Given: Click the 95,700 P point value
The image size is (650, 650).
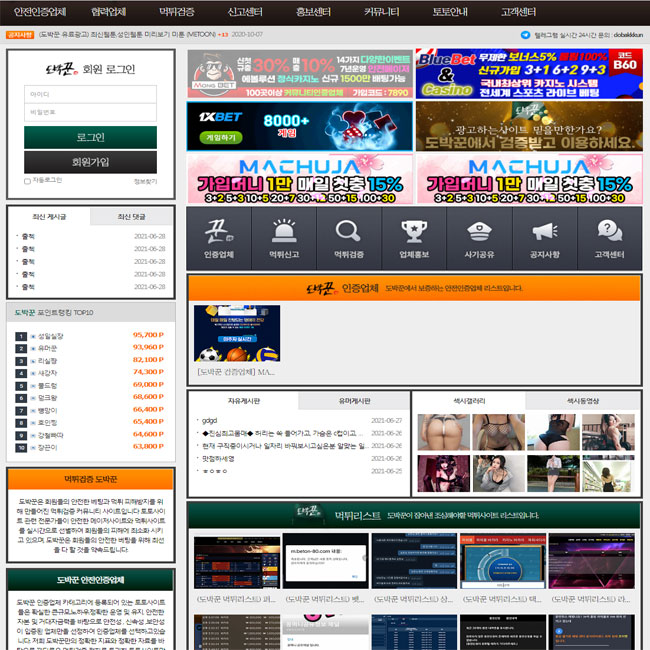Looking at the screenshot, I should click(148, 335).
